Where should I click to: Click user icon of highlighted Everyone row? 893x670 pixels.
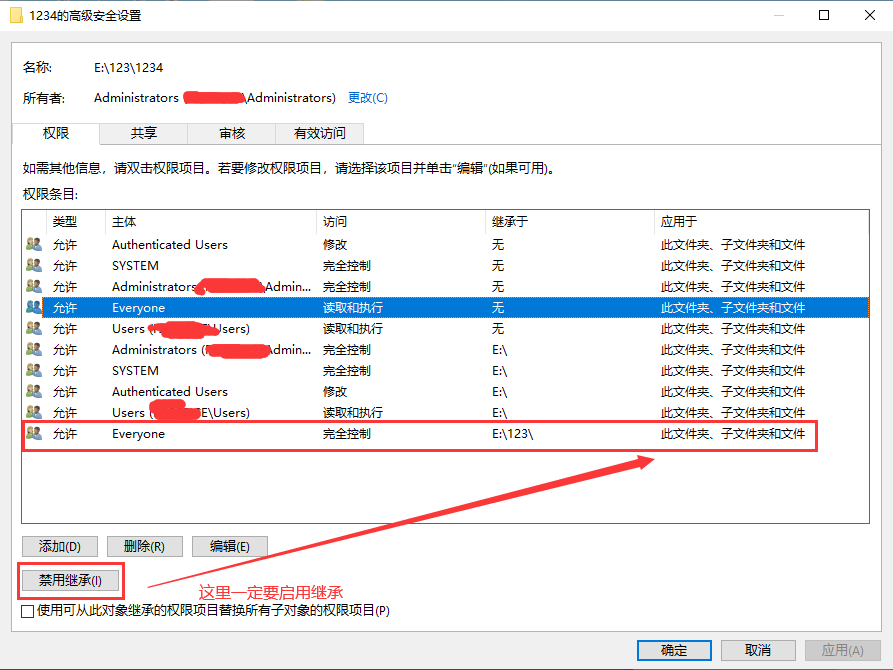34,308
